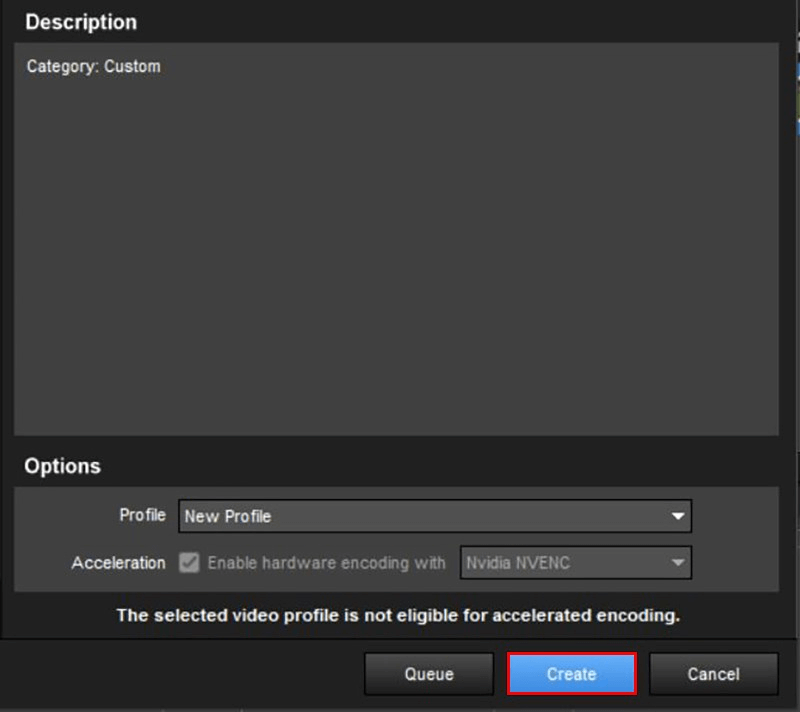Click the Enable hardware encoding with label
800x712 pixels.
(x=326, y=563)
